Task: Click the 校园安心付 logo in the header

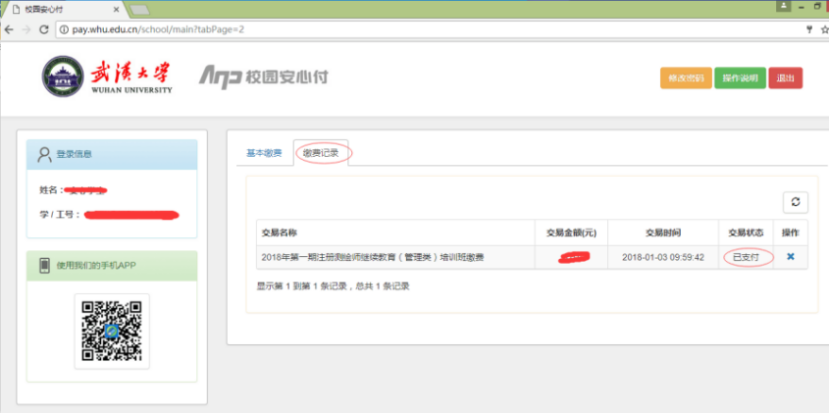Action: [263, 77]
